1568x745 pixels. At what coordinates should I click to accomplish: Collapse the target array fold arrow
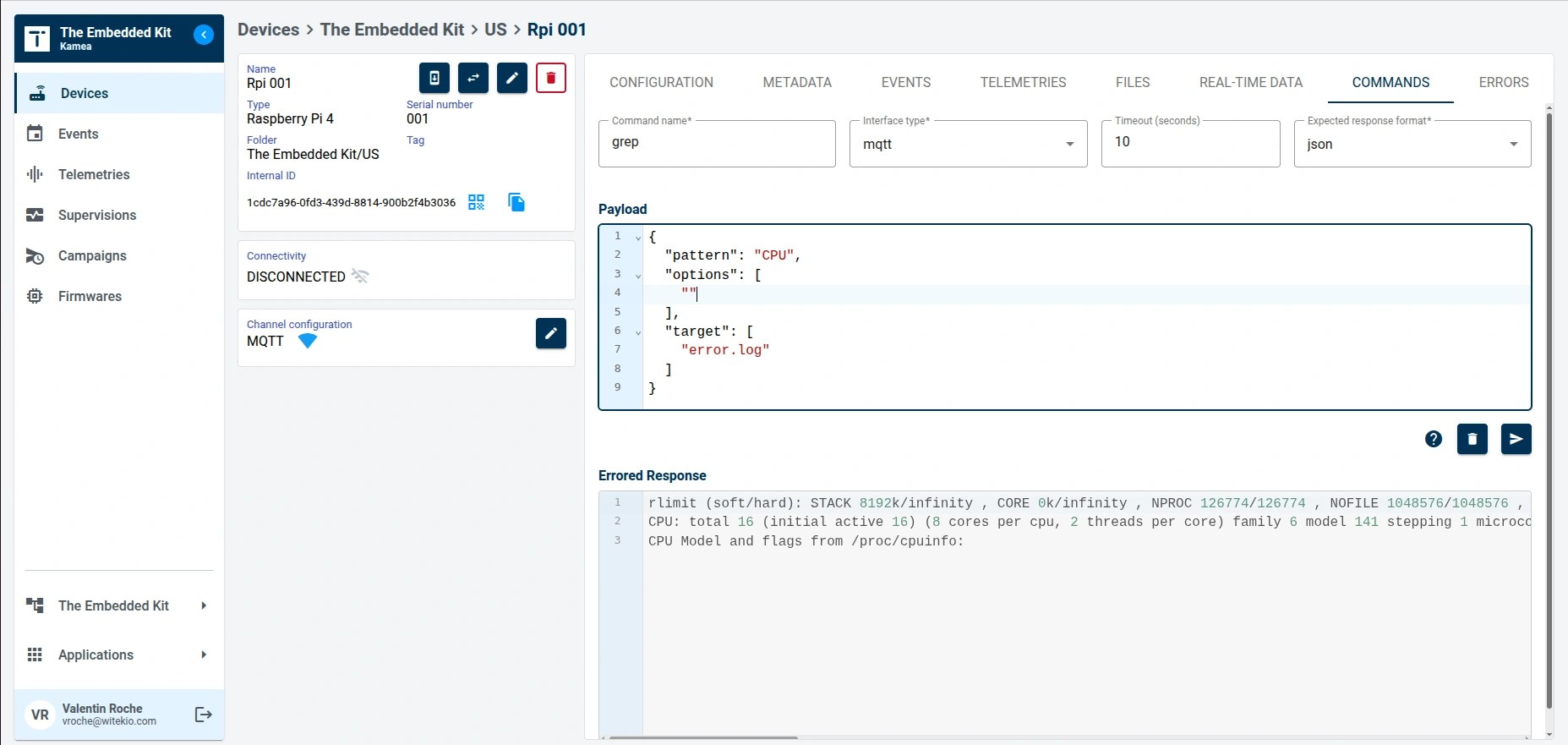[638, 332]
